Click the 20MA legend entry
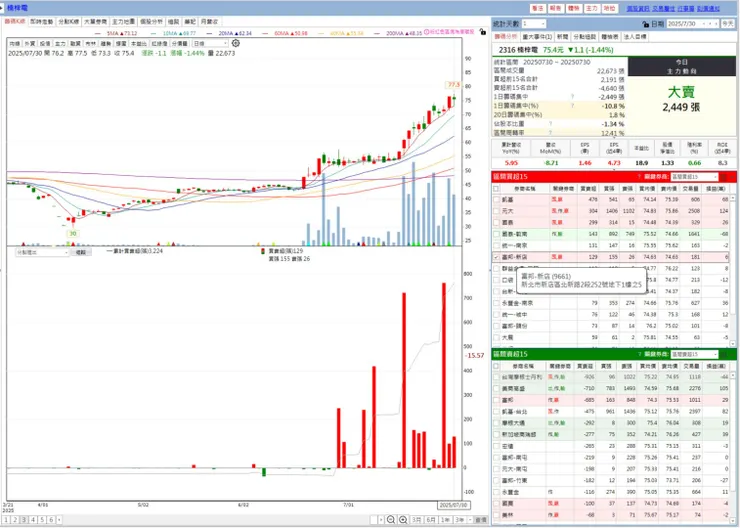Image resolution: width=740 pixels, height=528 pixels. [x=229, y=34]
